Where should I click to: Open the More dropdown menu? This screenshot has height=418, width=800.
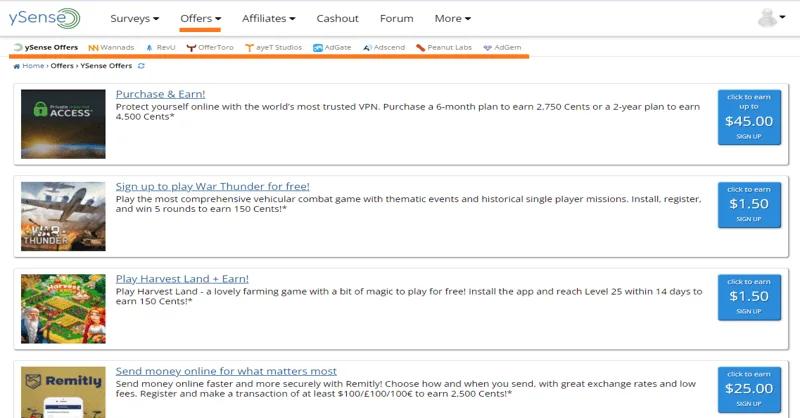(x=452, y=18)
